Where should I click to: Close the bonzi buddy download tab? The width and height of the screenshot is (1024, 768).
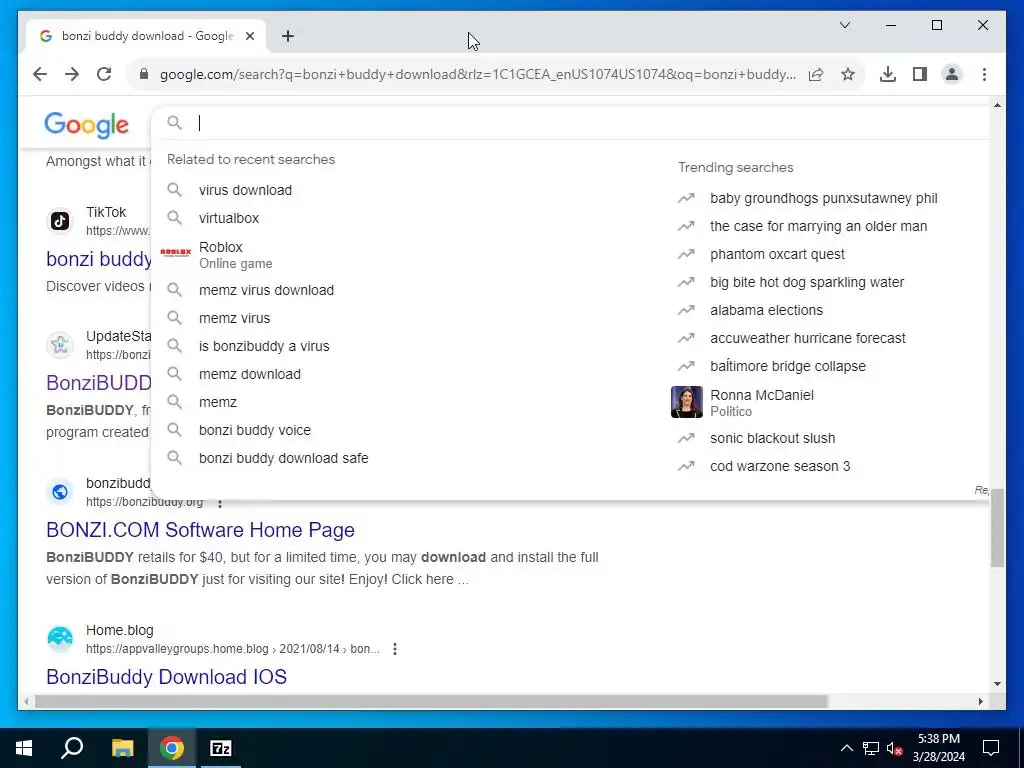[x=249, y=36]
